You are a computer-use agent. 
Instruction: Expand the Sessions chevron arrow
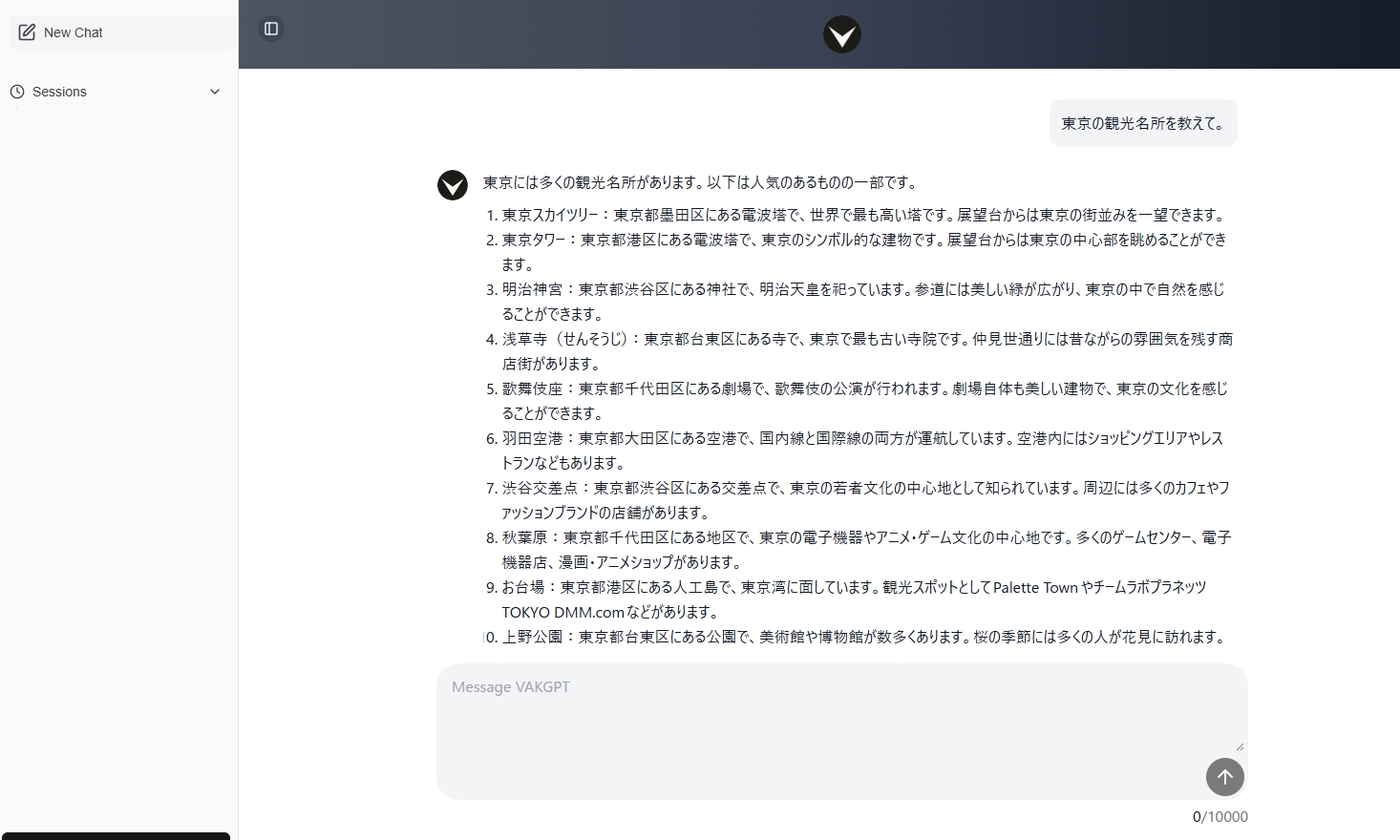[215, 92]
